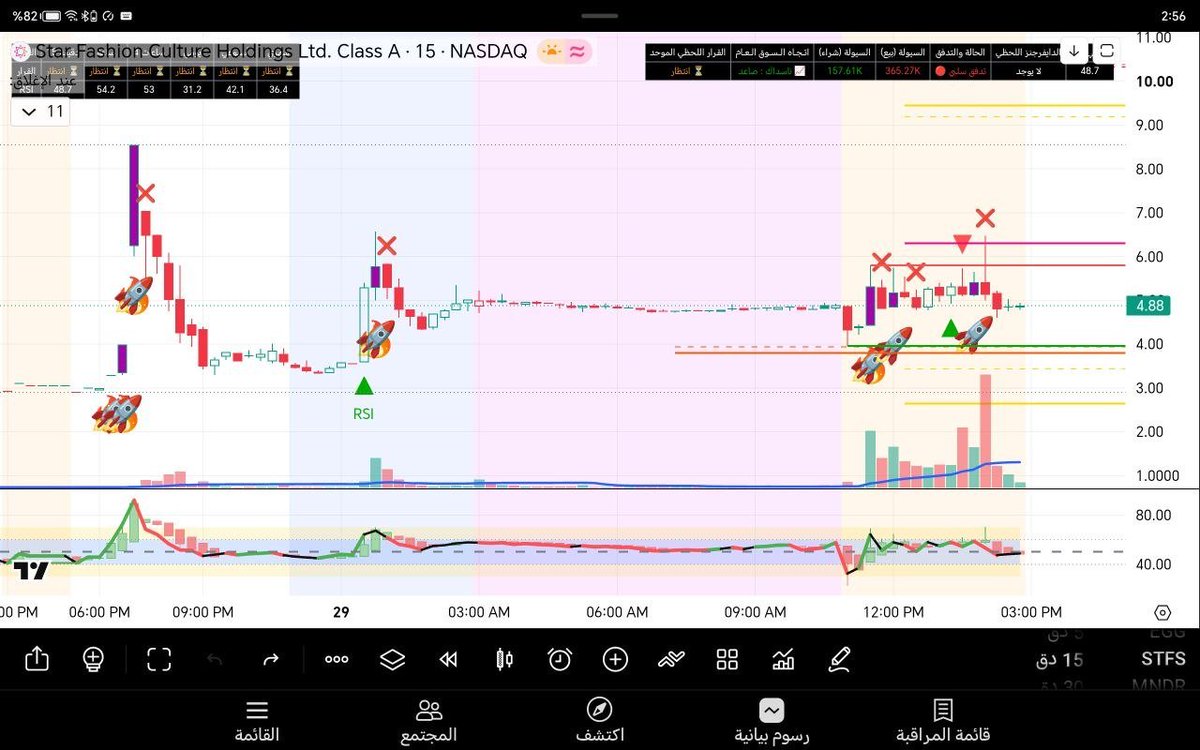Select STFS in the watchlist
The image size is (1200, 750).
(1163, 659)
